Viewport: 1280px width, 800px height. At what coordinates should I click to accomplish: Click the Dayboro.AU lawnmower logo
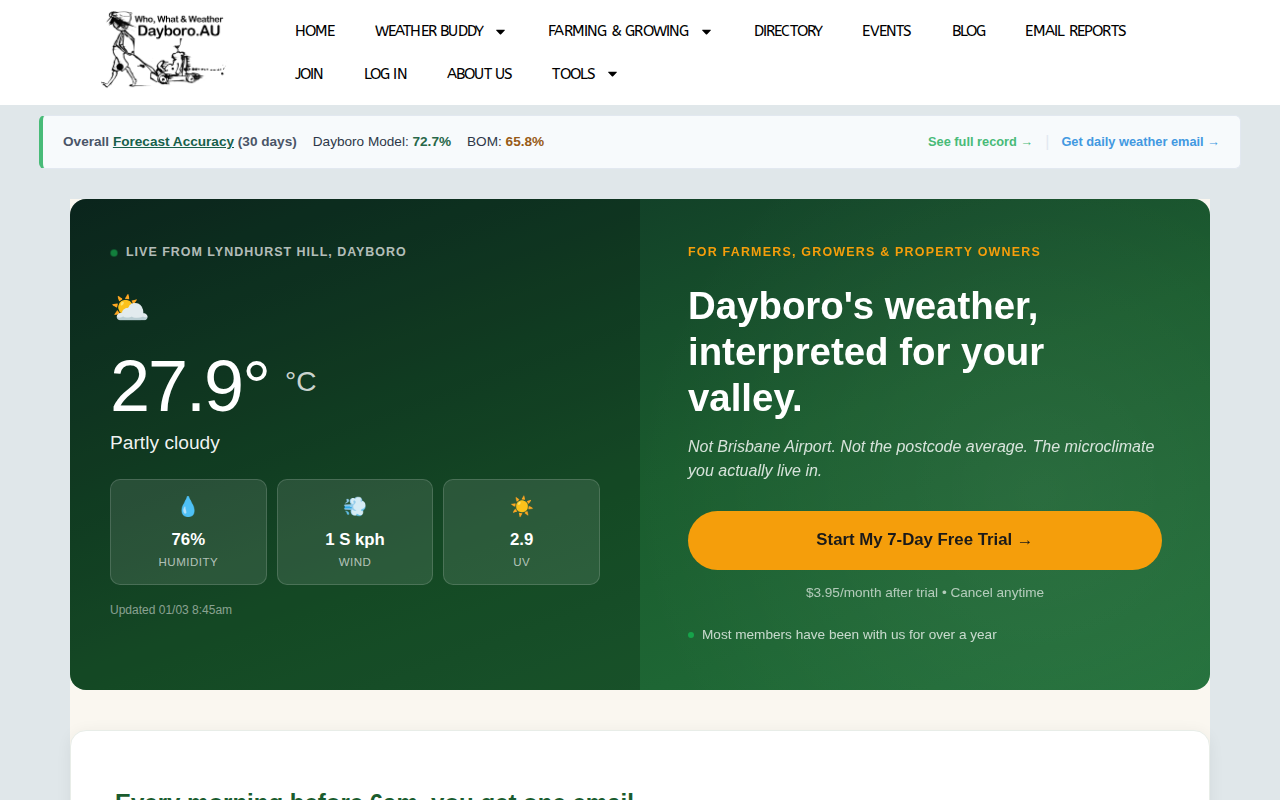[x=162, y=49]
